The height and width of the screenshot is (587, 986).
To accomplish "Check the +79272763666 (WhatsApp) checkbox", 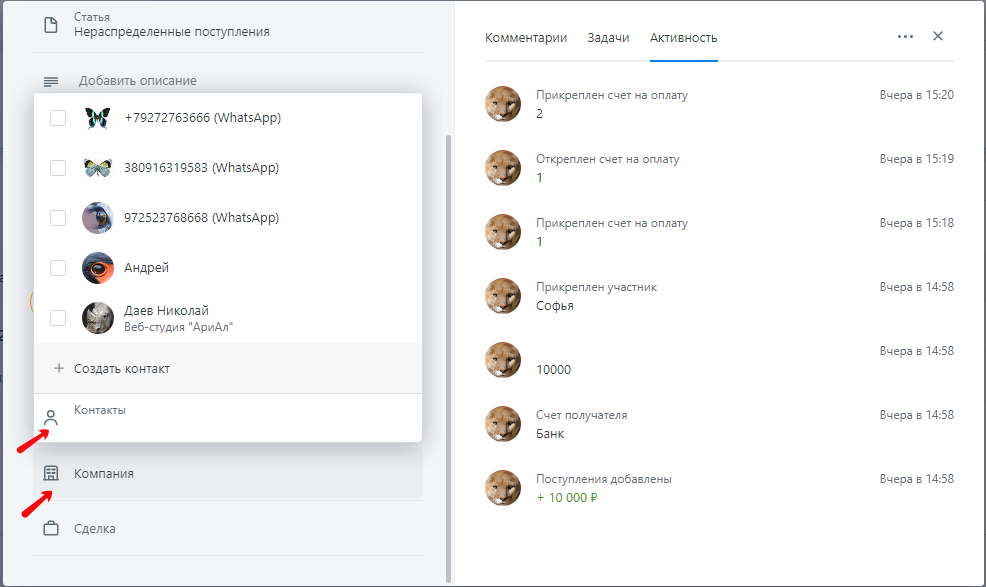I will click(58, 118).
